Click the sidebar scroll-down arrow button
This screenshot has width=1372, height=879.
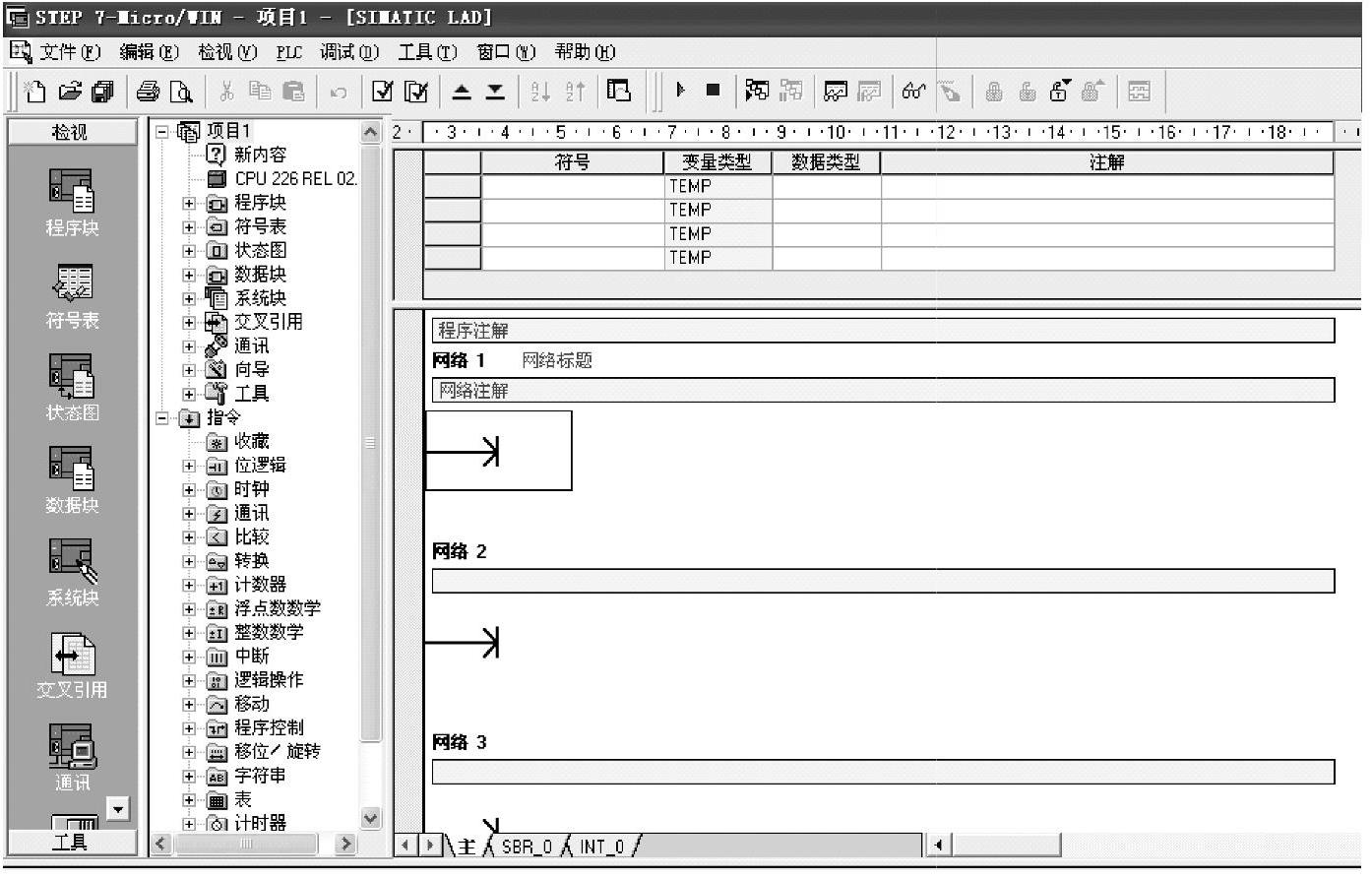pyautogui.click(x=118, y=809)
